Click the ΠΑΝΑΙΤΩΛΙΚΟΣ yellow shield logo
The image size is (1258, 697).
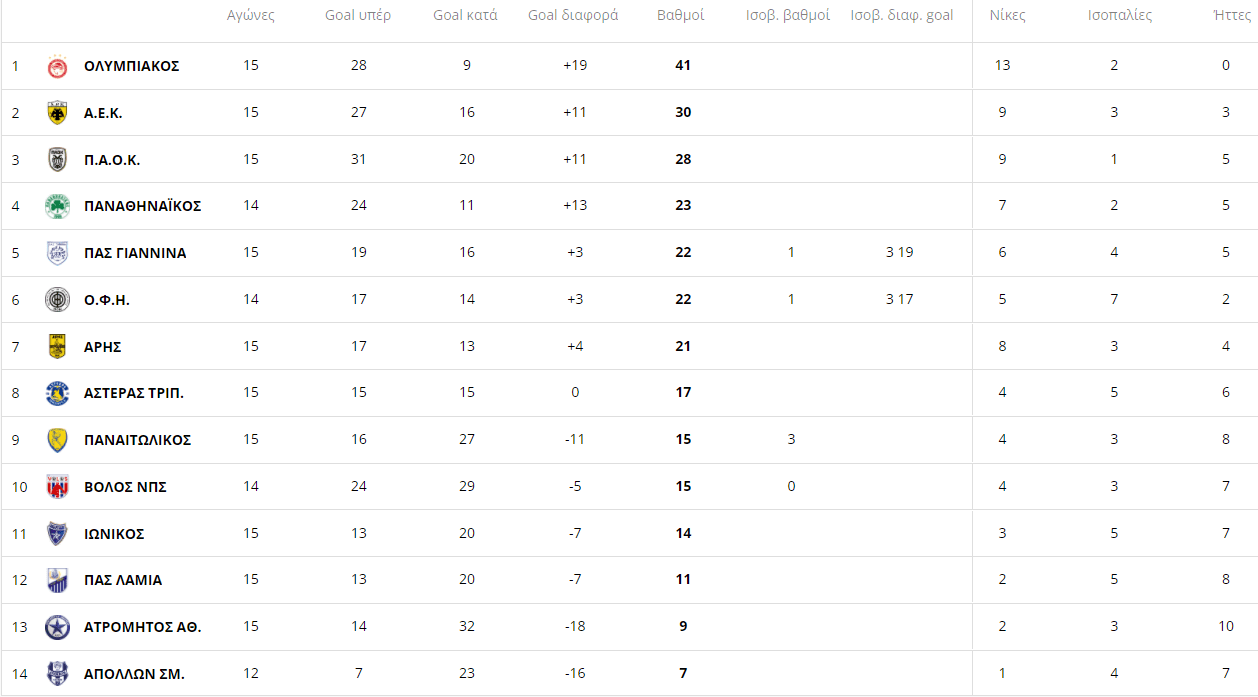coord(57,440)
